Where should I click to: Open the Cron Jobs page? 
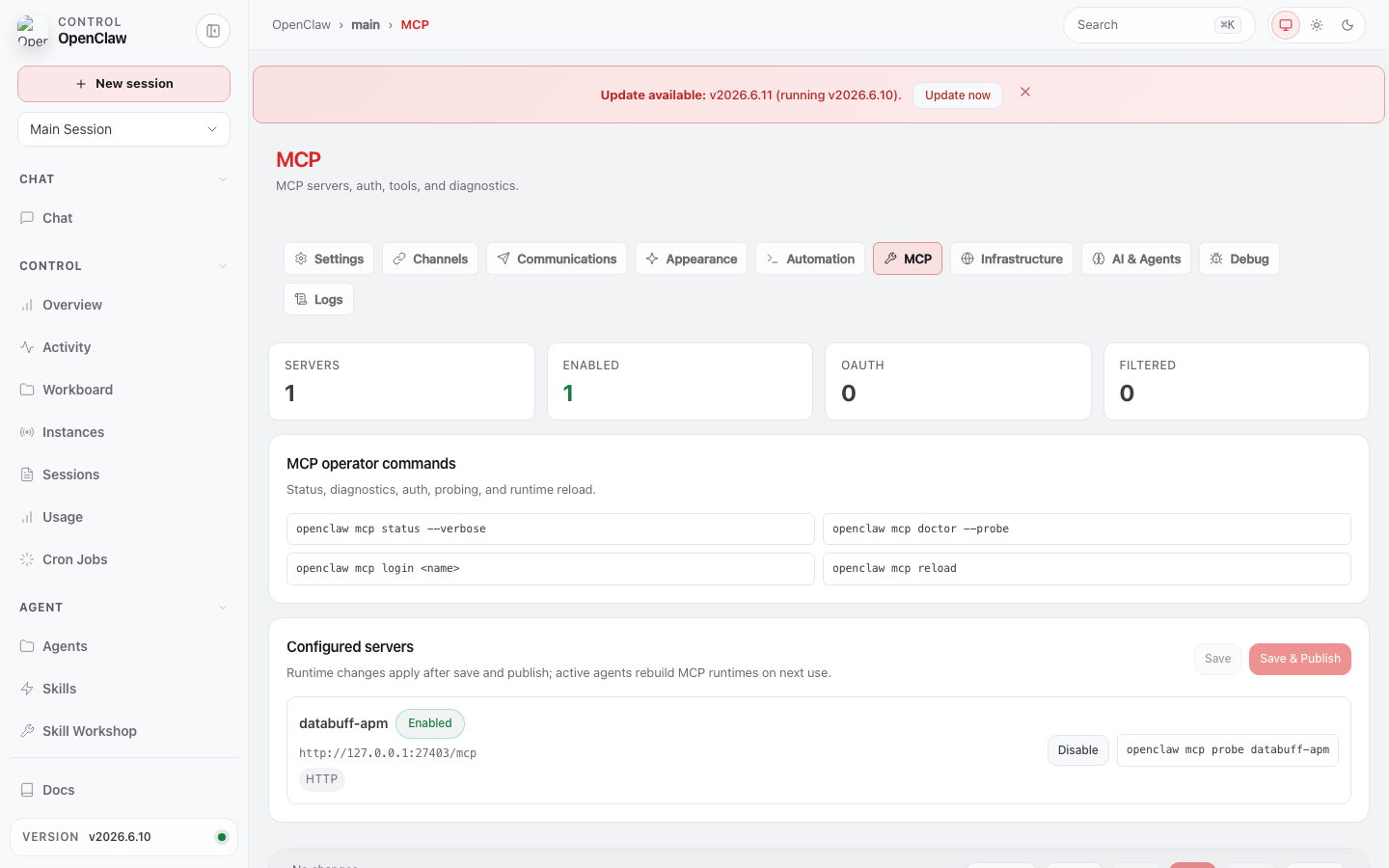pos(123,559)
